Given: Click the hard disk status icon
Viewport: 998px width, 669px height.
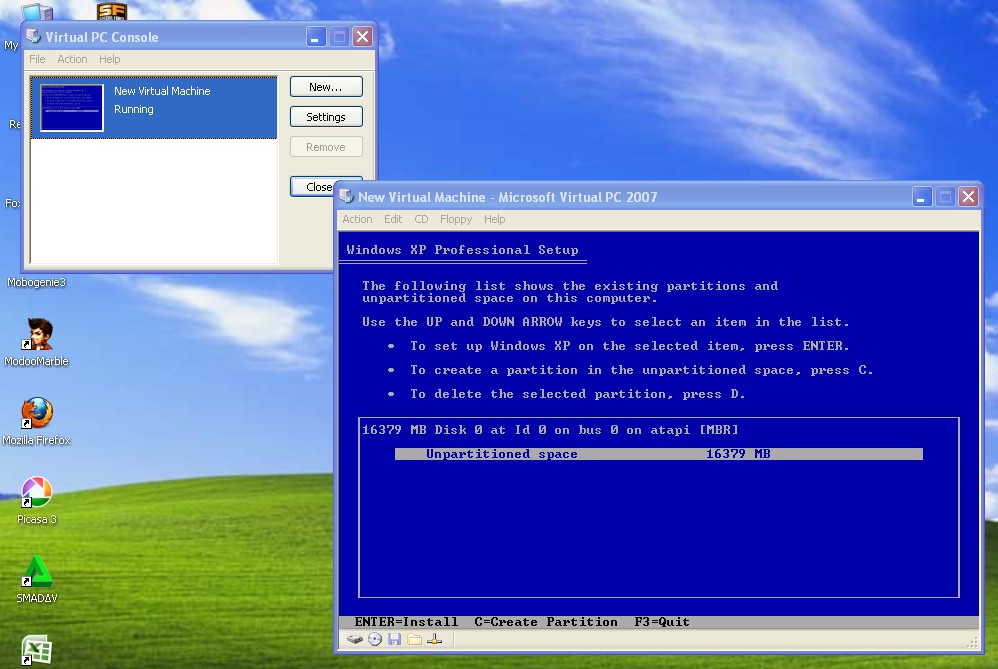Looking at the screenshot, I should [355, 639].
